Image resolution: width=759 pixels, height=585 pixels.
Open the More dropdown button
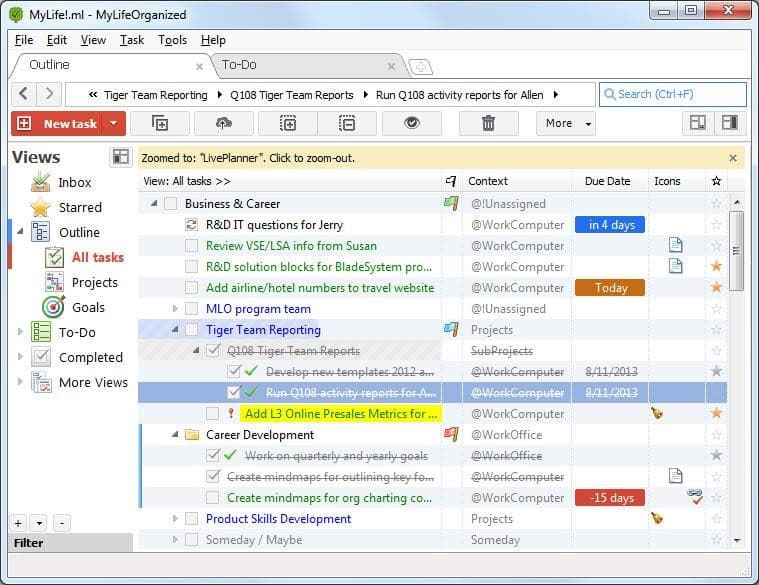point(566,123)
